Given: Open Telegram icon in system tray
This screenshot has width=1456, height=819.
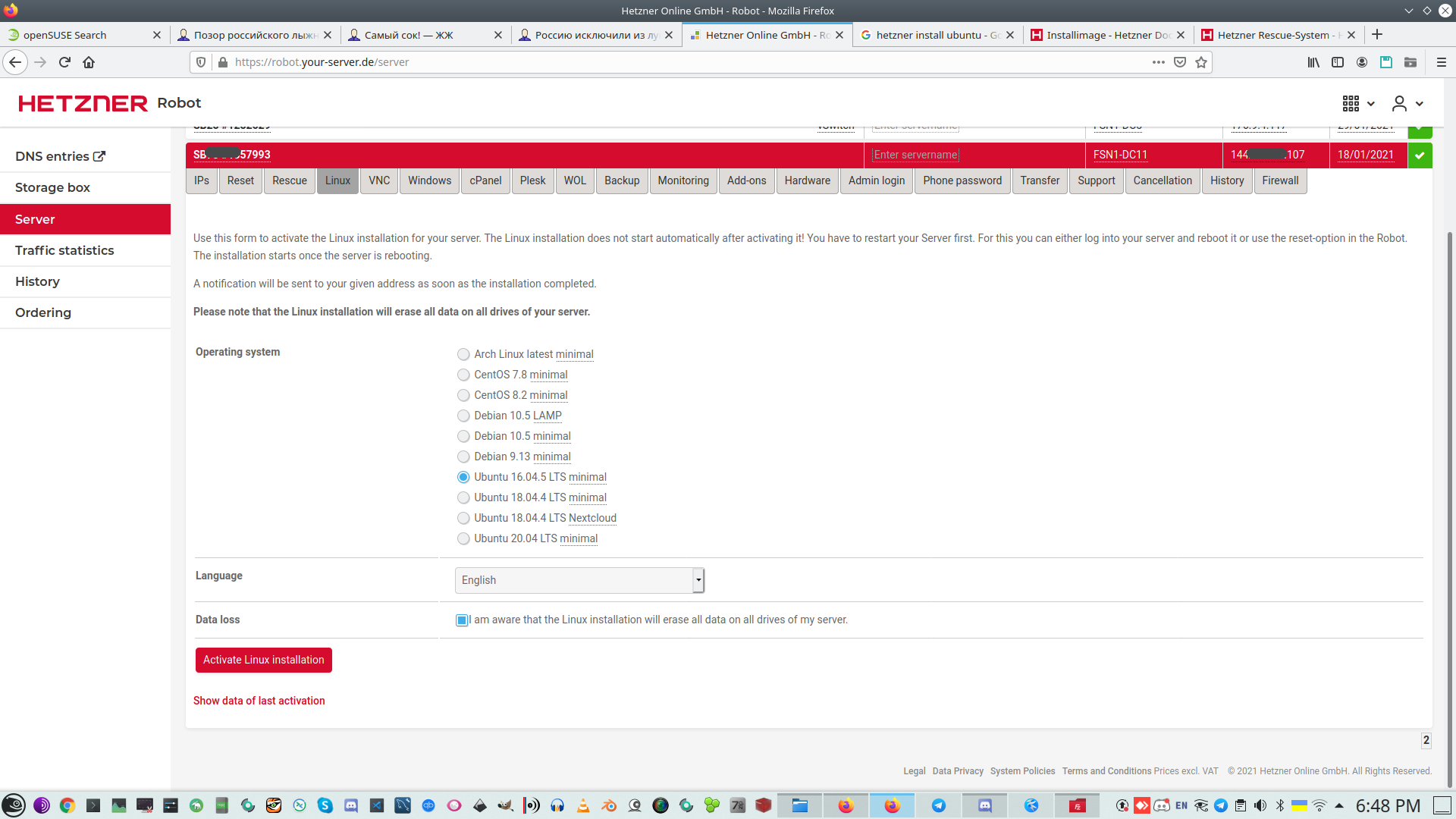Looking at the screenshot, I should [x=1221, y=805].
